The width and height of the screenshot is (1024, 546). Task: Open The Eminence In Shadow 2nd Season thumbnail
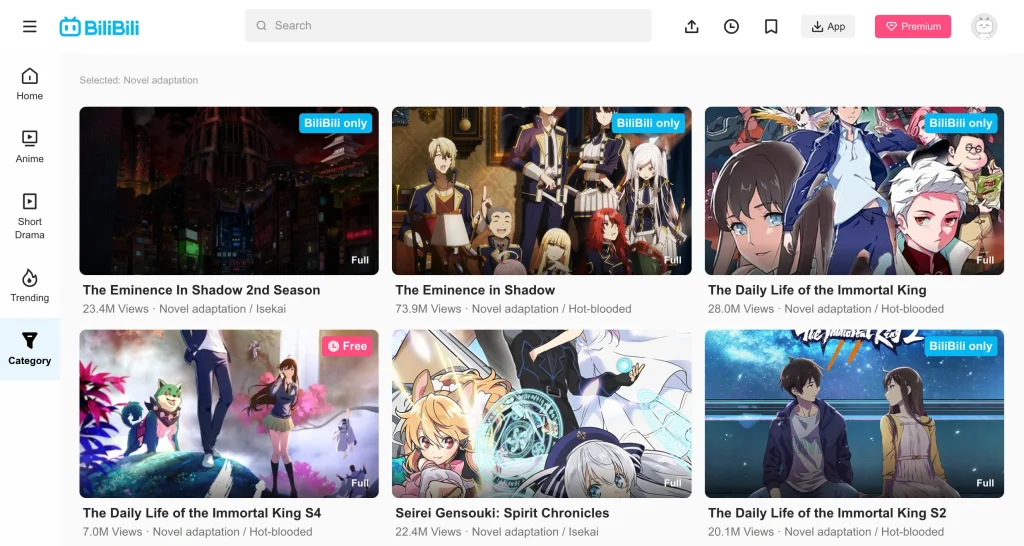coord(229,191)
